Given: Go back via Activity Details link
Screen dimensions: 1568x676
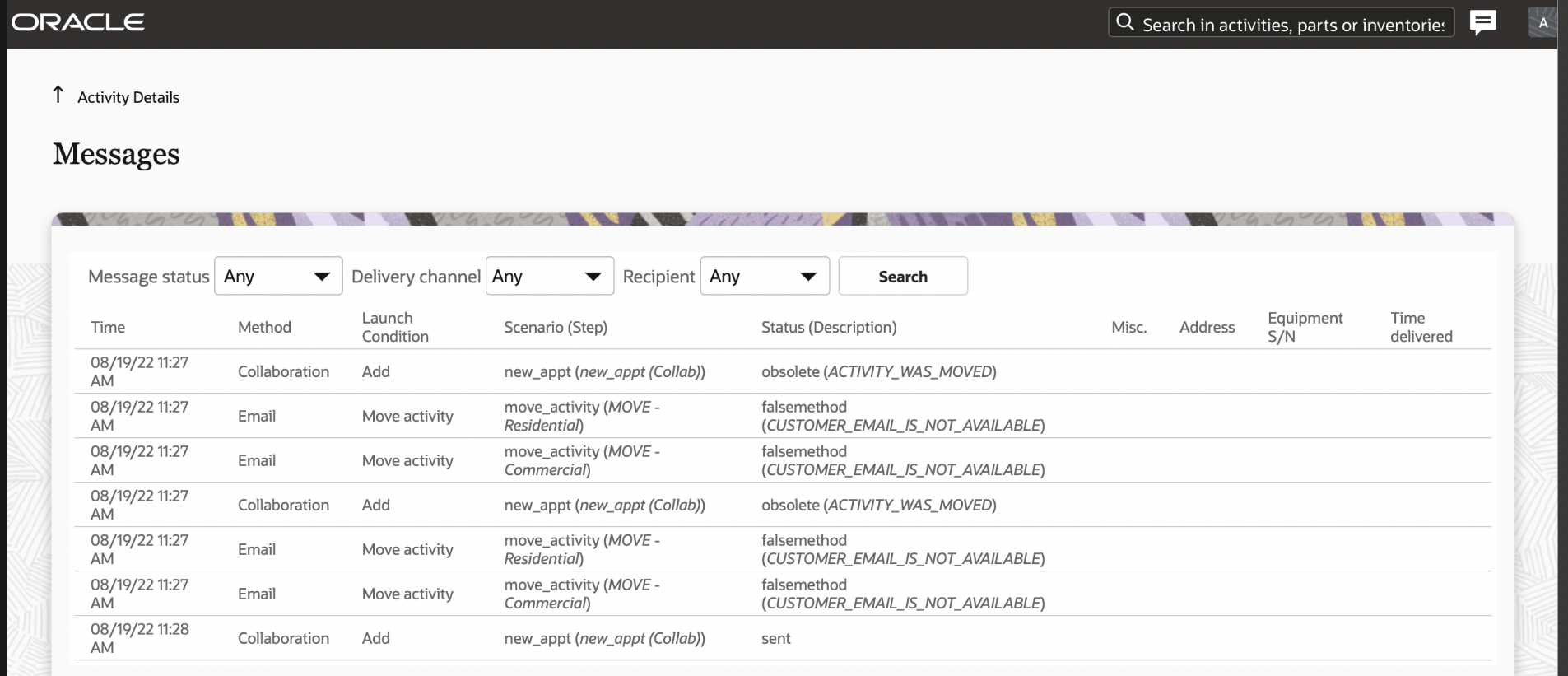Looking at the screenshot, I should pos(128,97).
